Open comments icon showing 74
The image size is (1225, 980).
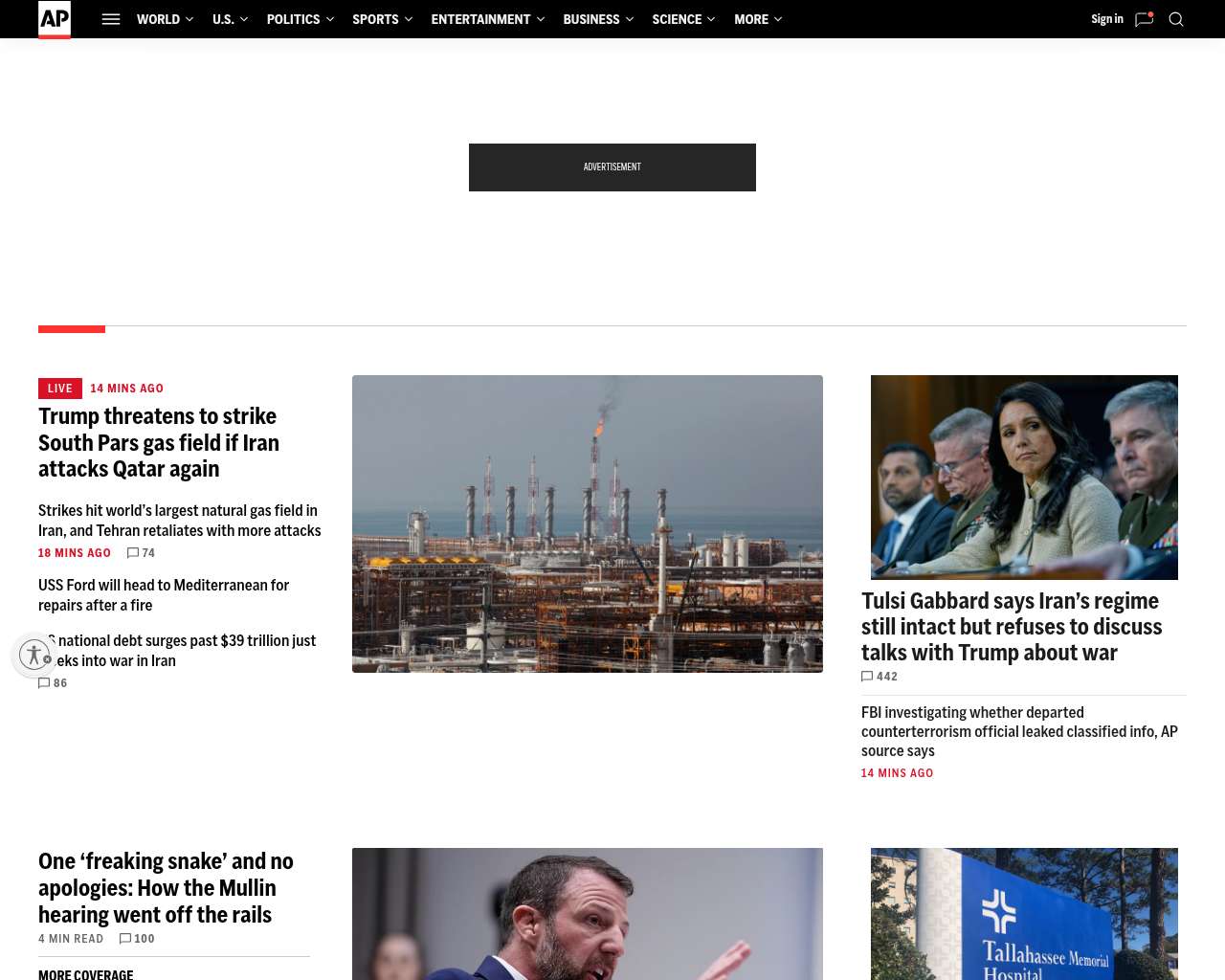133,553
